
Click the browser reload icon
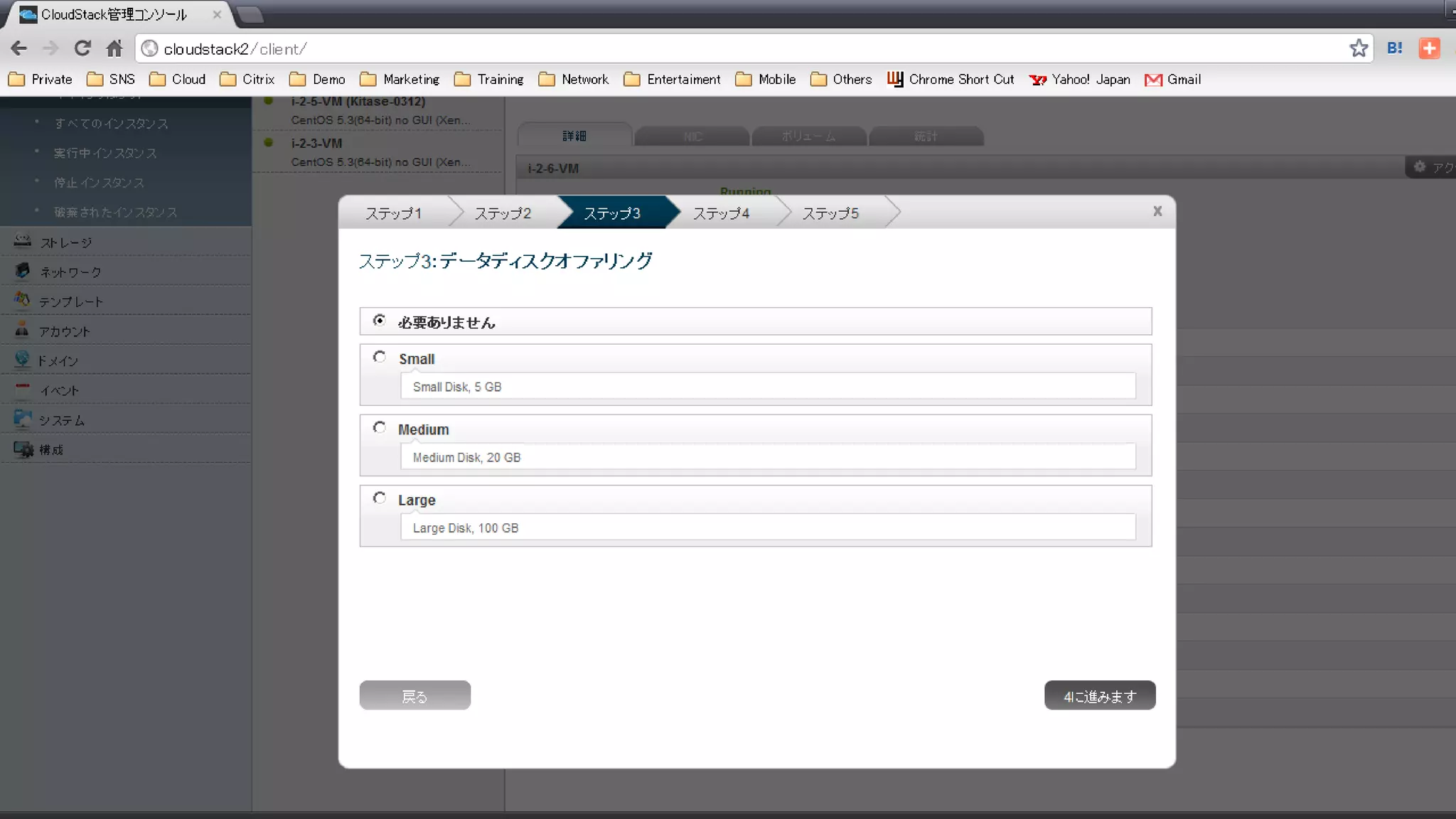click(82, 48)
